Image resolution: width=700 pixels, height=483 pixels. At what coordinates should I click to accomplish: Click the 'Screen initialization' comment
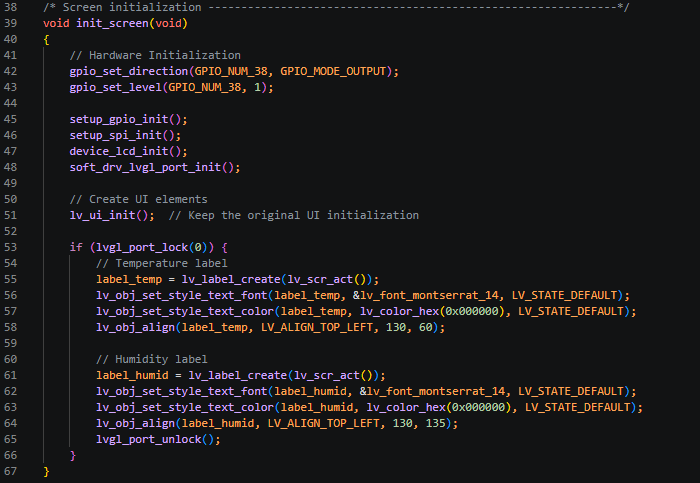[x=132, y=7]
